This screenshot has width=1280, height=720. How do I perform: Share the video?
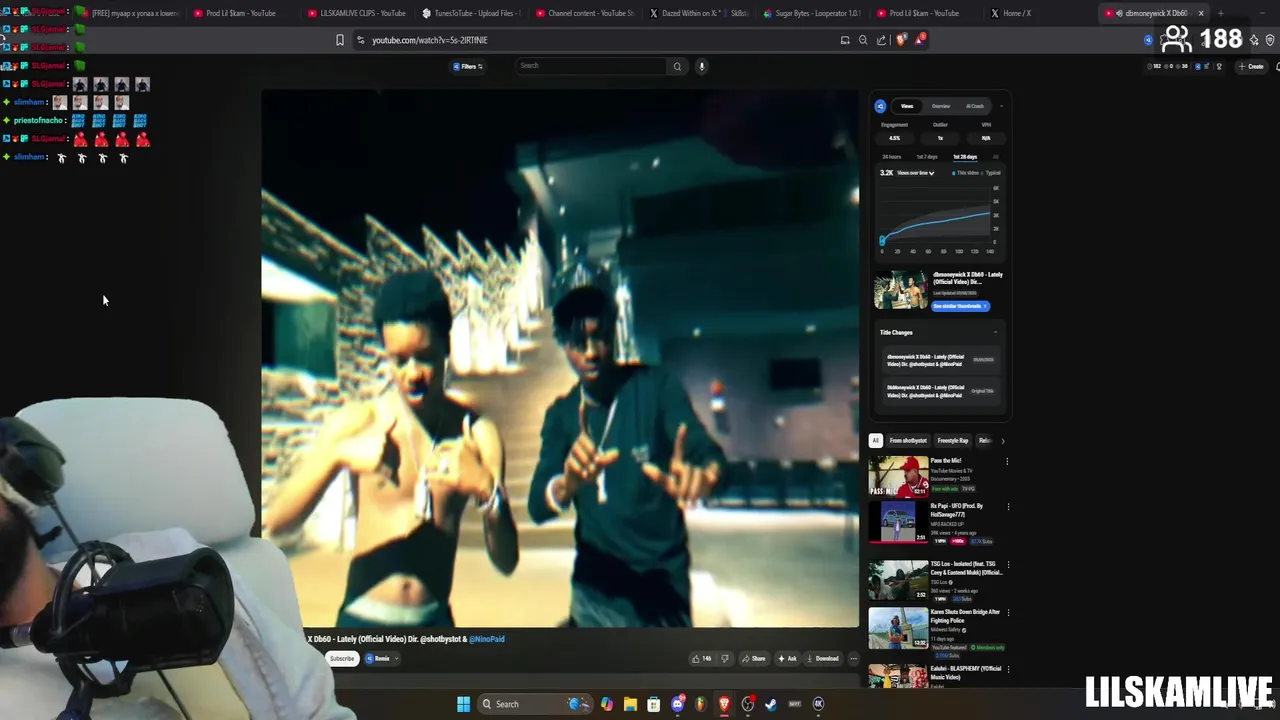click(753, 658)
